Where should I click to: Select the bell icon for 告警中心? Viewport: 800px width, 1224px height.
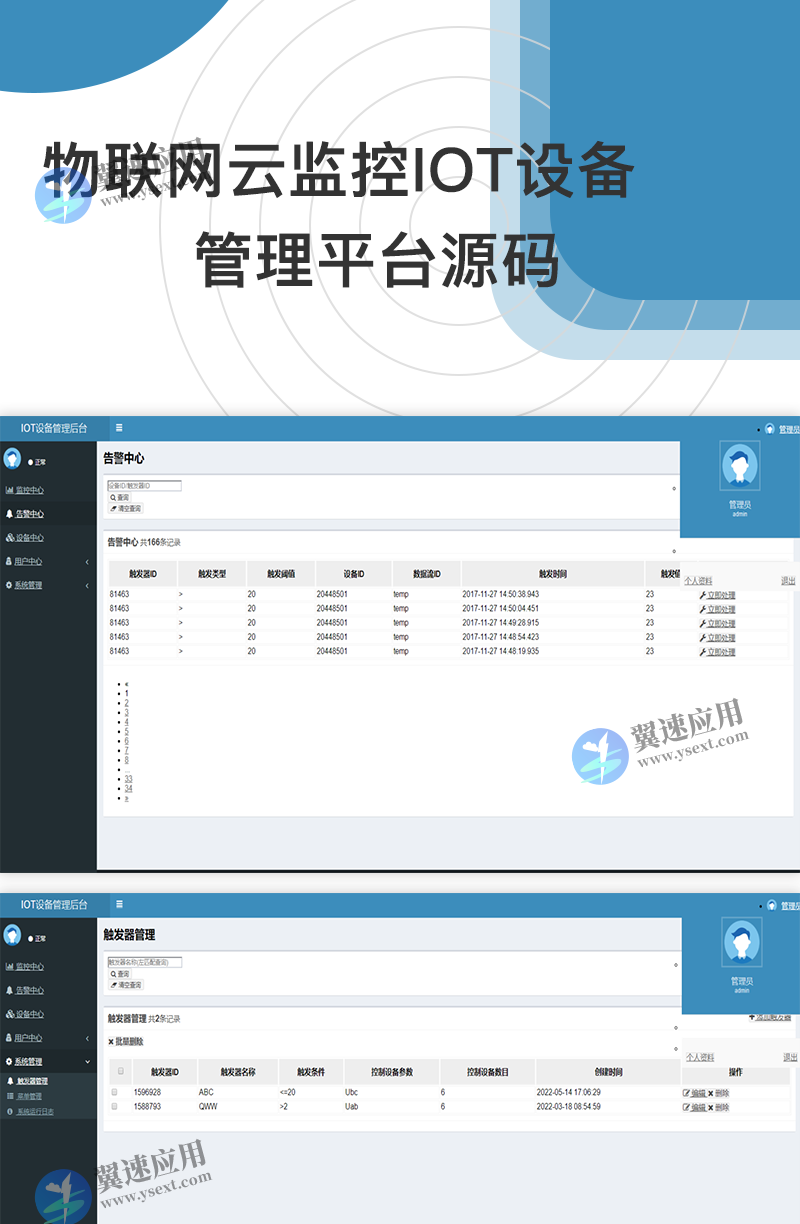(9, 515)
